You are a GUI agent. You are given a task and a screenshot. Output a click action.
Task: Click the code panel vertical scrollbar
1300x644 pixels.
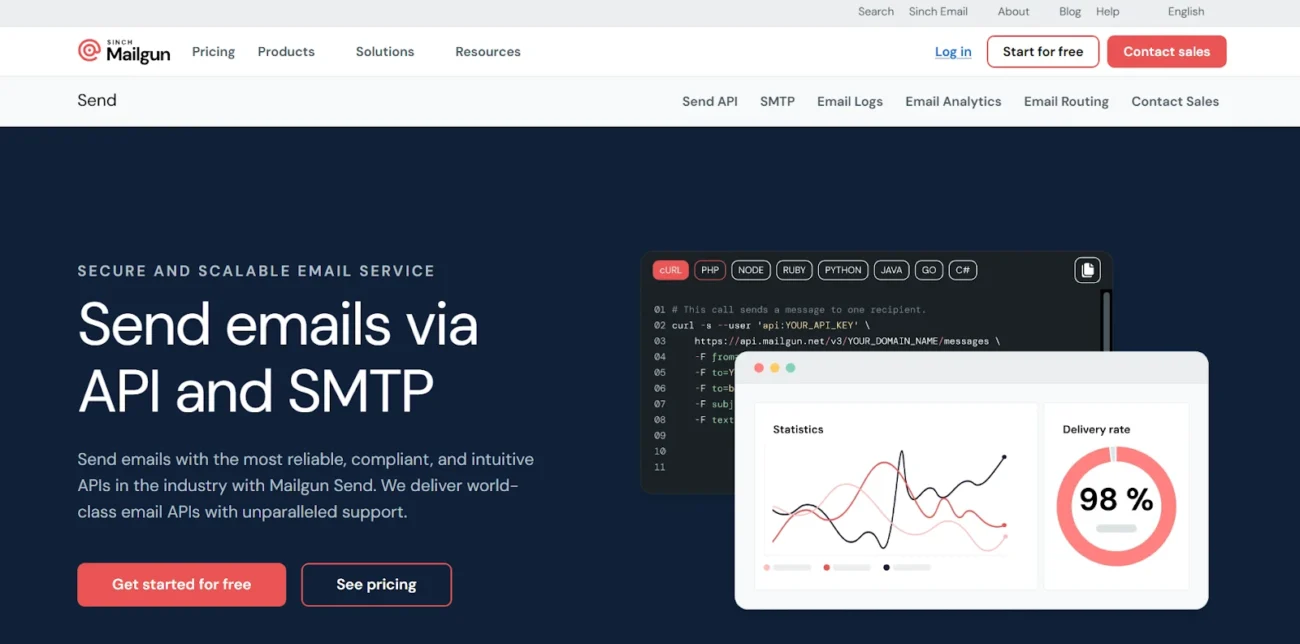point(1106,320)
